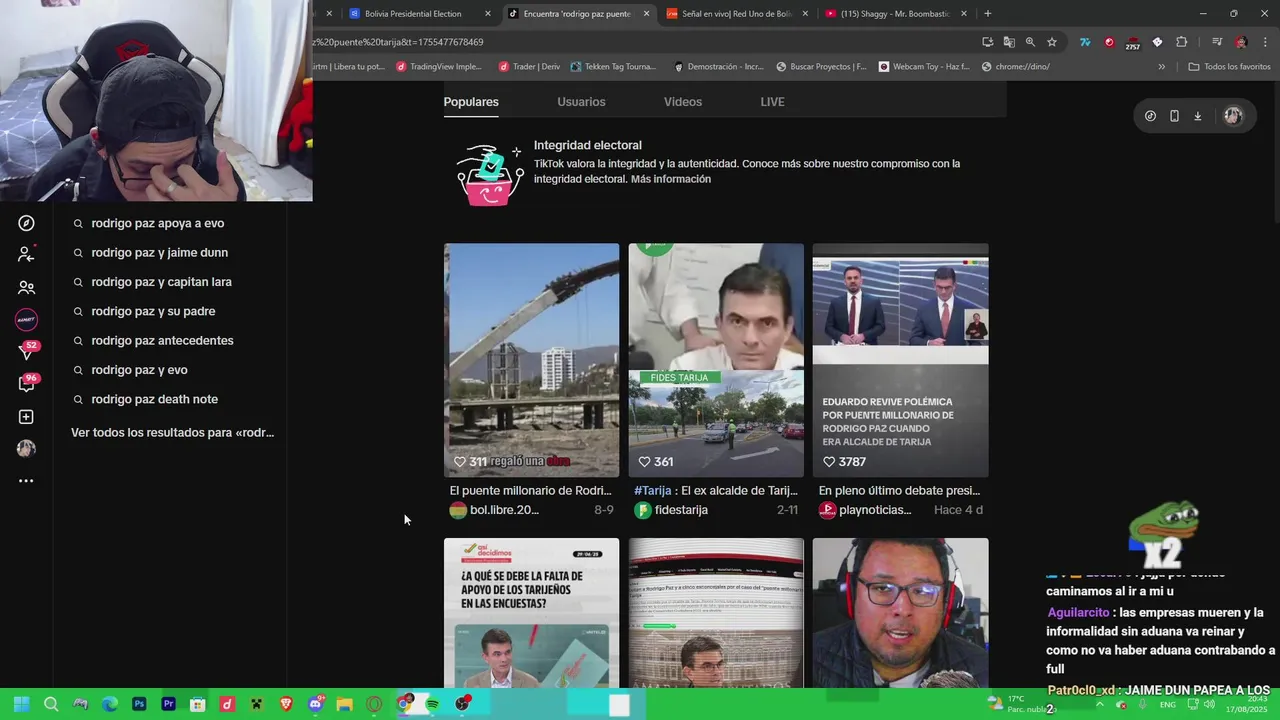The height and width of the screenshot is (720, 1280).
Task: Open bol.libre.20 account name
Action: point(504,510)
